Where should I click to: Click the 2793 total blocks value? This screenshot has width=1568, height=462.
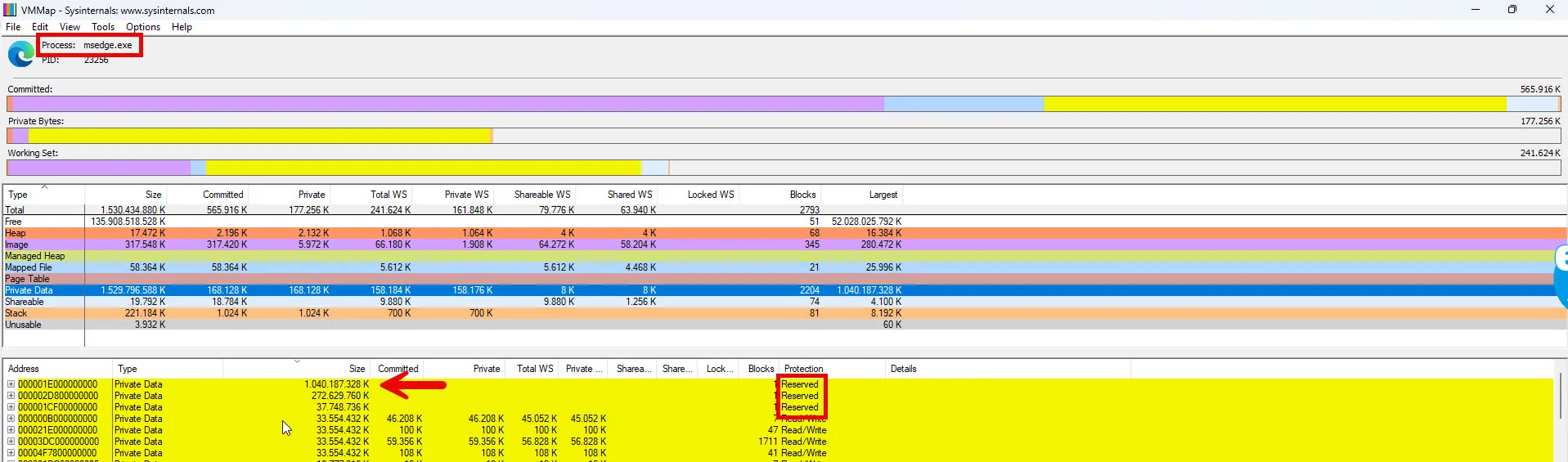point(809,210)
